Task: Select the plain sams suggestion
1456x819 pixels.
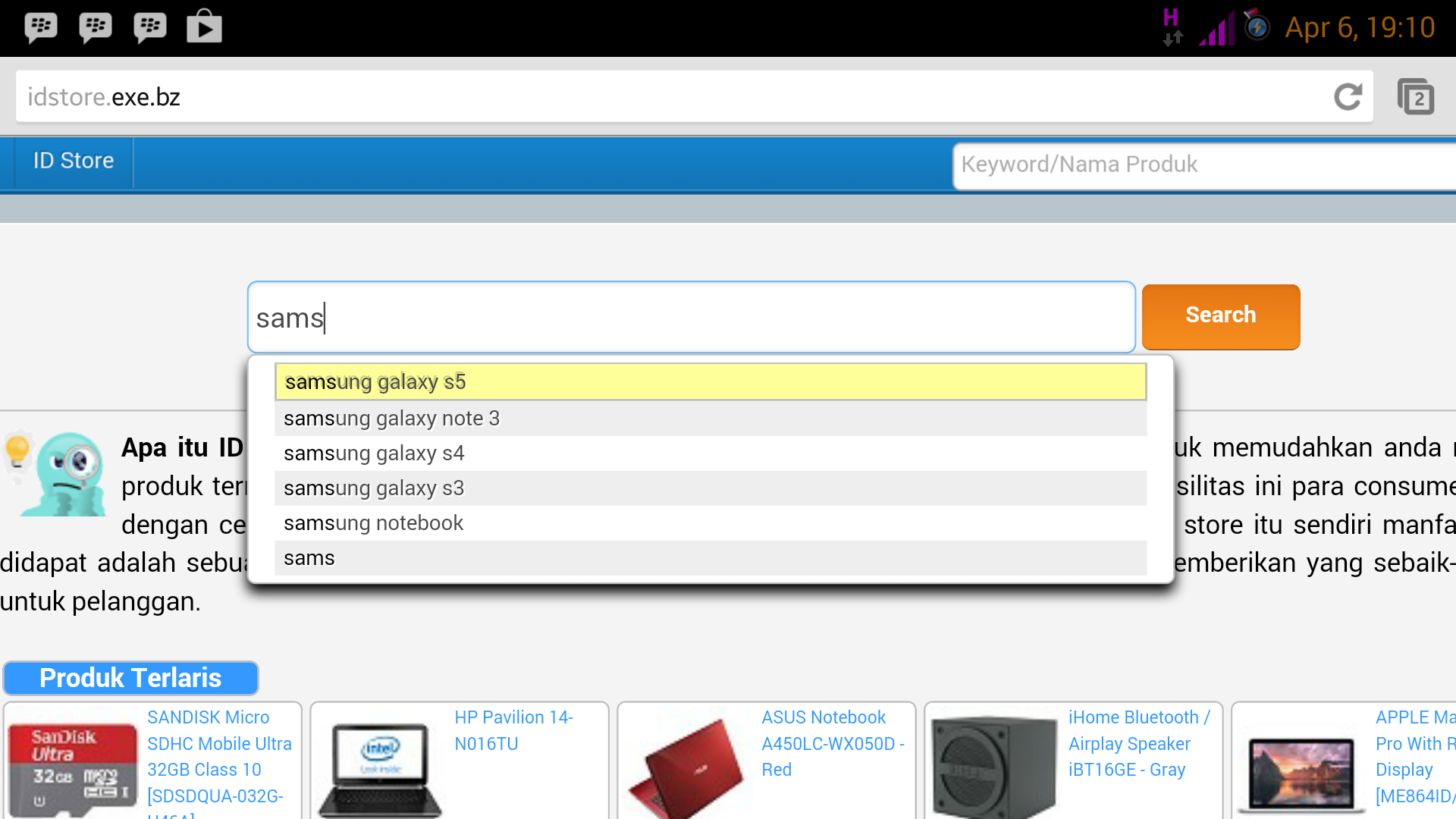Action: [711, 558]
